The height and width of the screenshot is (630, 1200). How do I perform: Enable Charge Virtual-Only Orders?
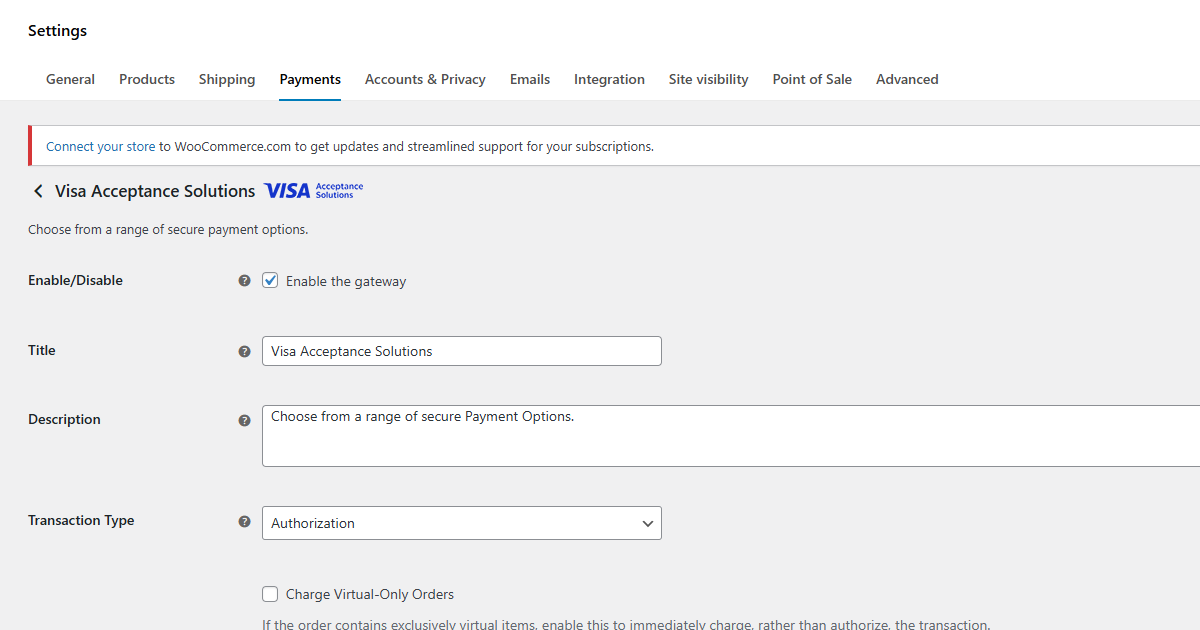pos(270,593)
